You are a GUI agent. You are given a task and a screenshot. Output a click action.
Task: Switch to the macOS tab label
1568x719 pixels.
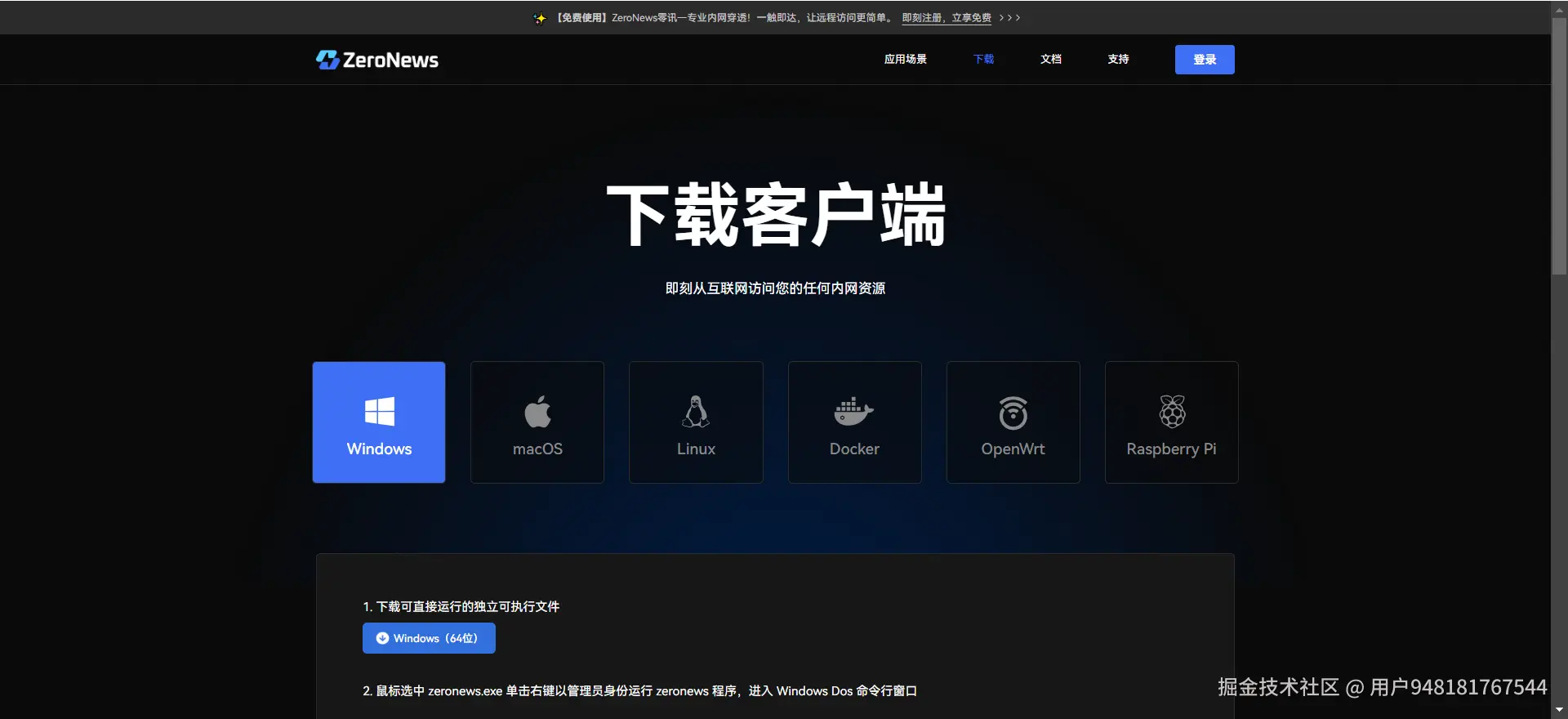537,449
